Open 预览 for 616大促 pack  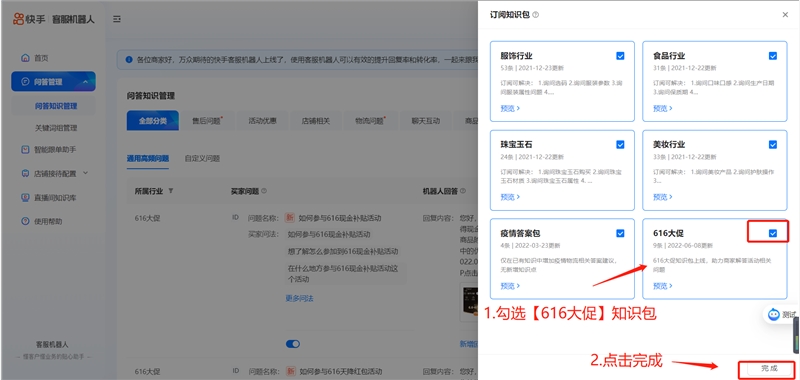point(663,286)
